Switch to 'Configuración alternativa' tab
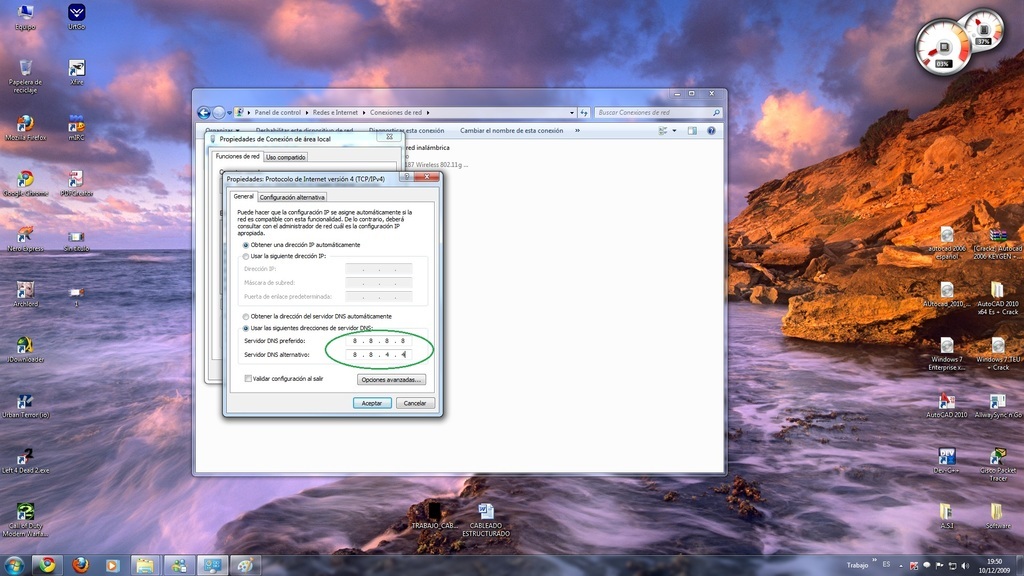 pyautogui.click(x=292, y=197)
